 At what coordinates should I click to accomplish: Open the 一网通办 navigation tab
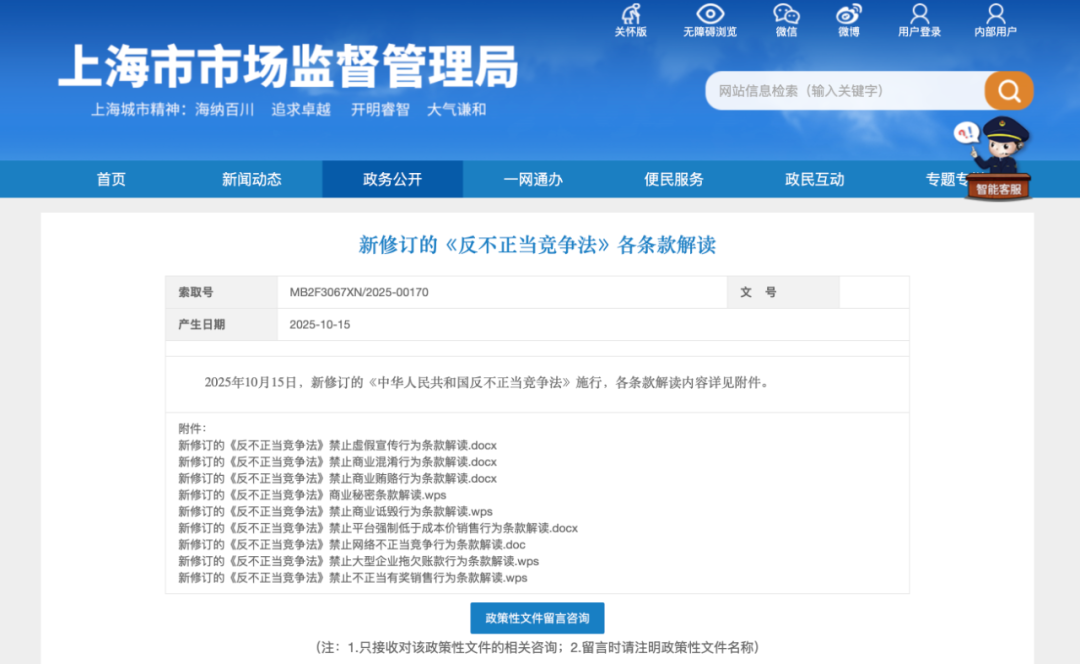tap(533, 180)
